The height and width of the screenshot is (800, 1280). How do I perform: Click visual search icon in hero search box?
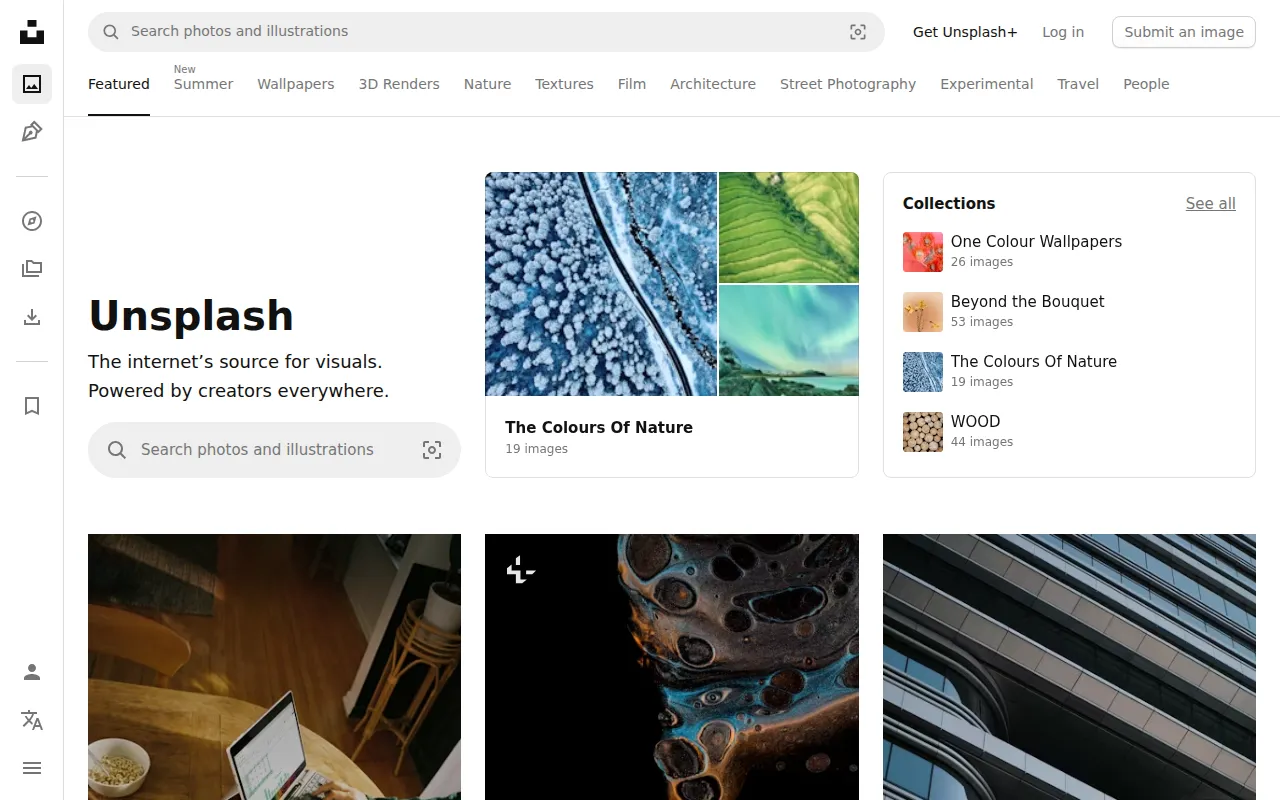coord(432,450)
